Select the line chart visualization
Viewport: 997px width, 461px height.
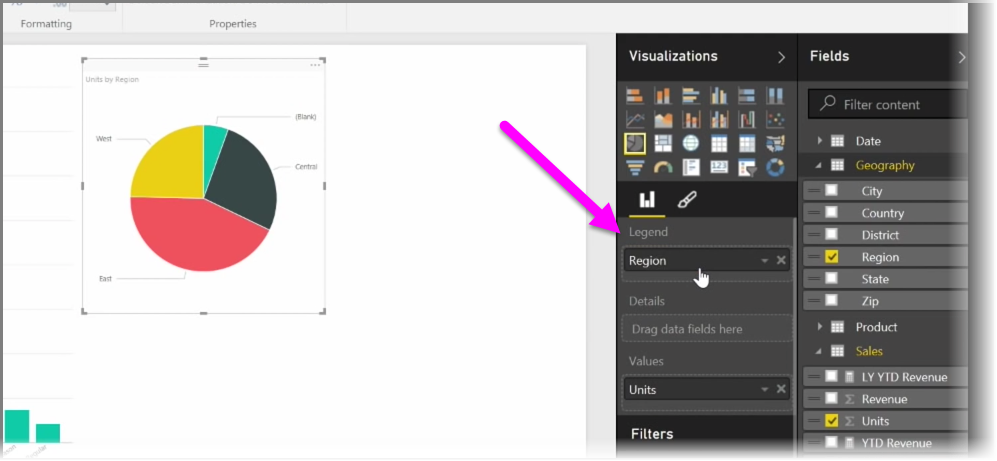pos(634,121)
